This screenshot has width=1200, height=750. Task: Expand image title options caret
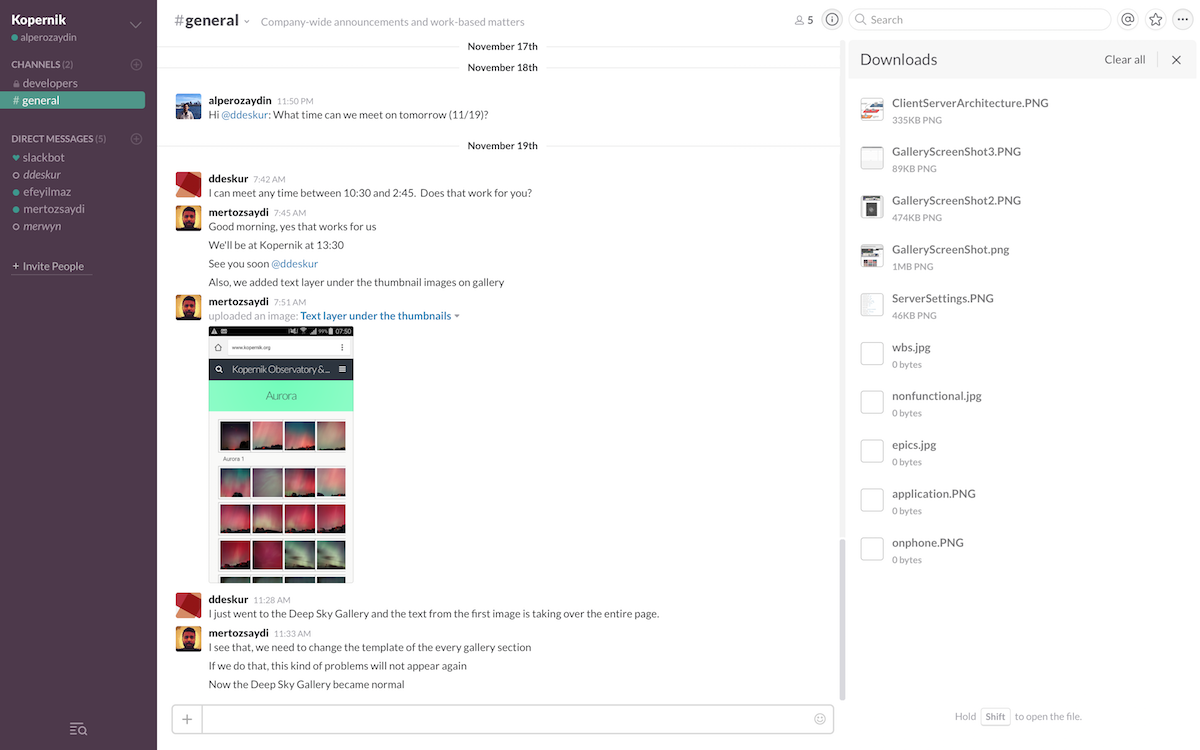tap(457, 317)
